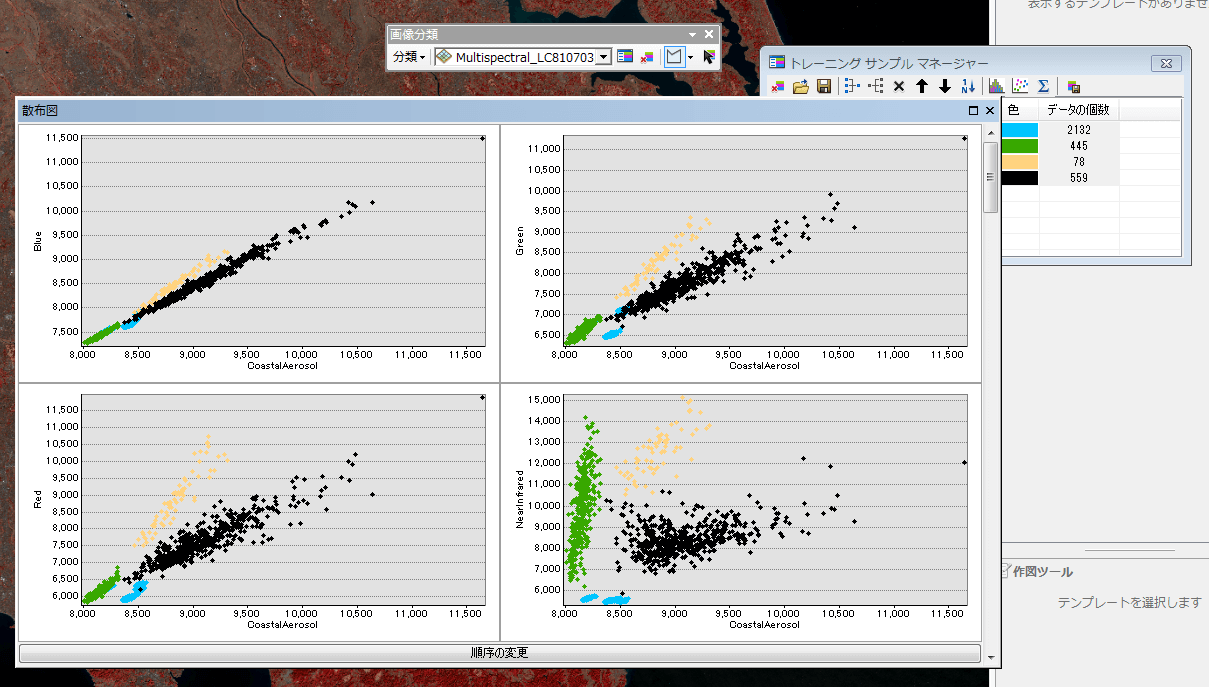This screenshot has height=687, width=1209.
Task: Show statistics with the sigma icon
Action: (x=1043, y=87)
